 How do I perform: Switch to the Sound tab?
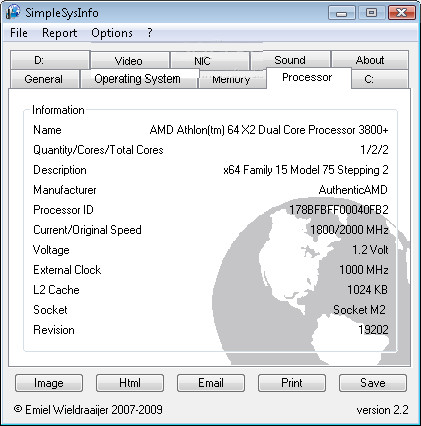[x=290, y=60]
